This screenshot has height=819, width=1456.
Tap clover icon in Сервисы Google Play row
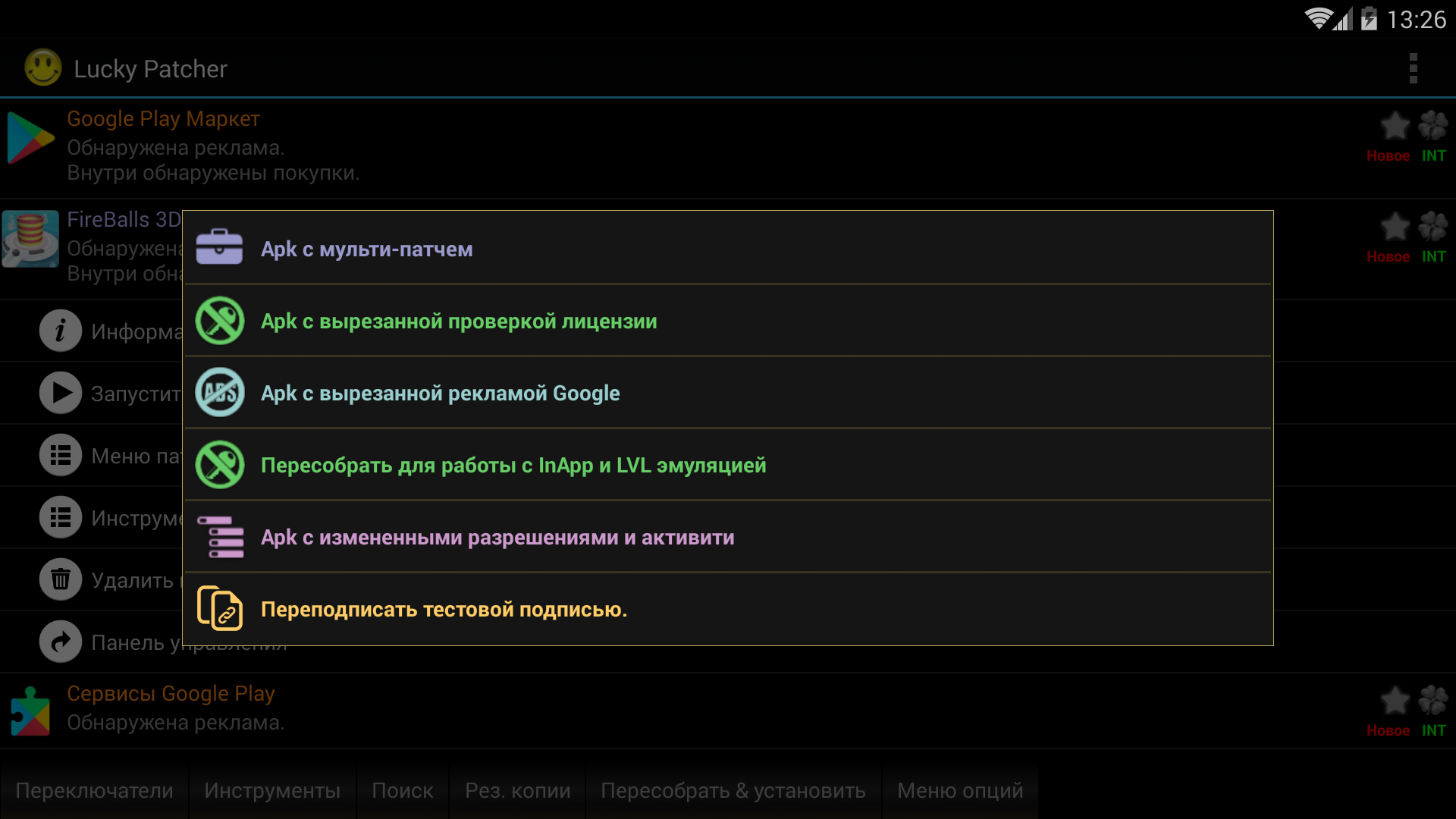pyautogui.click(x=1432, y=701)
